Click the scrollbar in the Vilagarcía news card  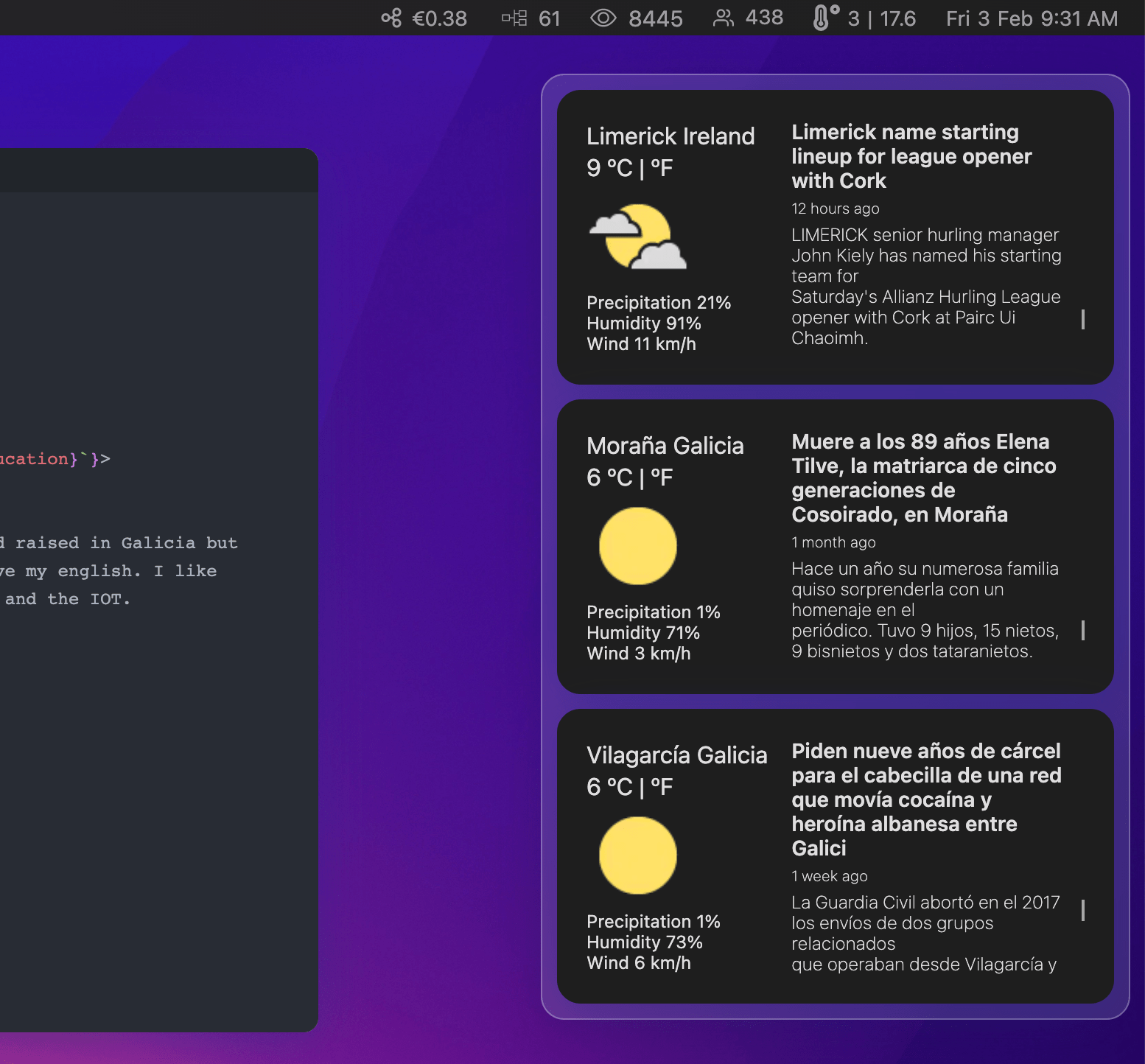click(x=1082, y=910)
